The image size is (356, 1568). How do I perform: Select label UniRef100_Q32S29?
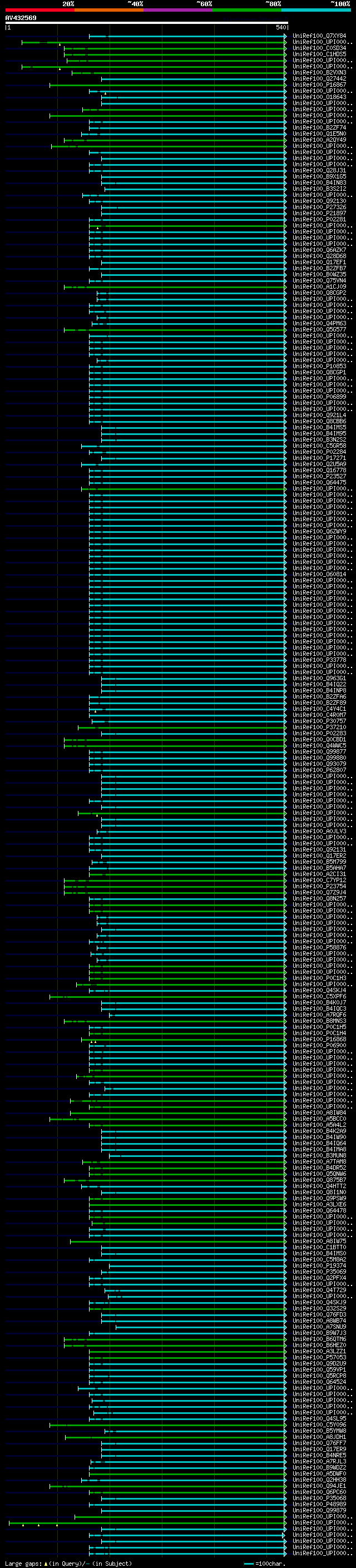click(x=319, y=1308)
